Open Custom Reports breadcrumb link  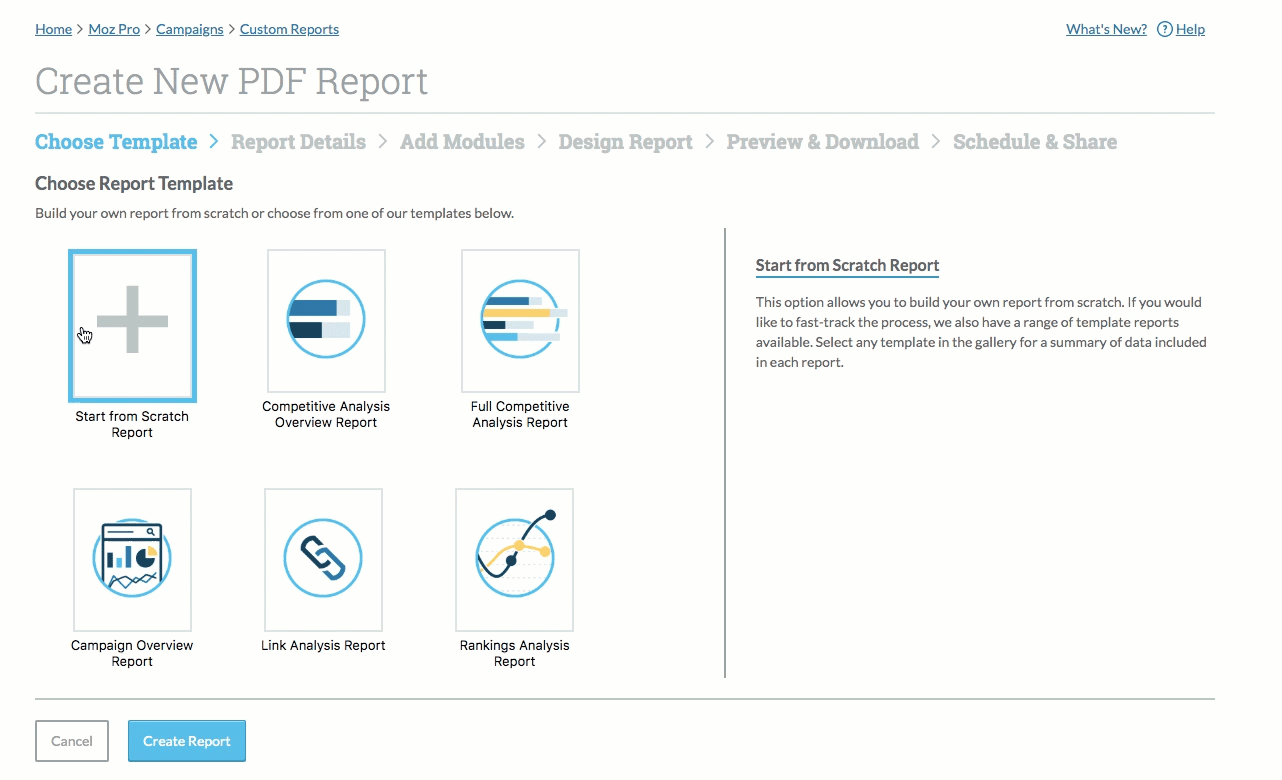289,29
